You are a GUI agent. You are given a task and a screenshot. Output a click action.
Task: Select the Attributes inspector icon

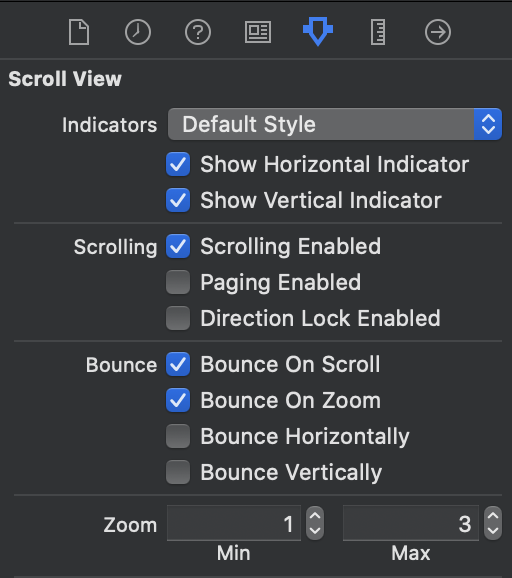(x=318, y=31)
